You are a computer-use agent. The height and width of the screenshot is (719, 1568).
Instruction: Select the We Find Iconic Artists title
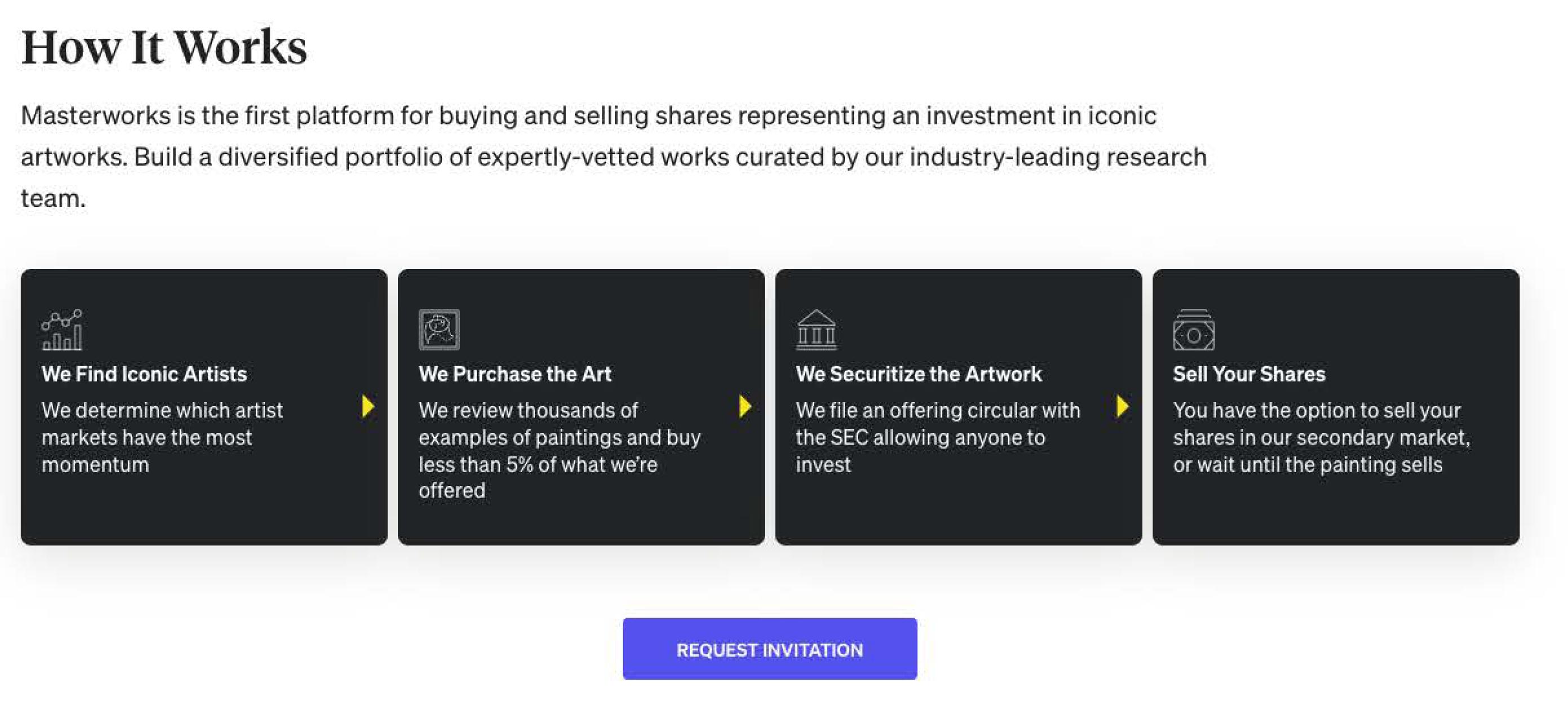pos(144,374)
